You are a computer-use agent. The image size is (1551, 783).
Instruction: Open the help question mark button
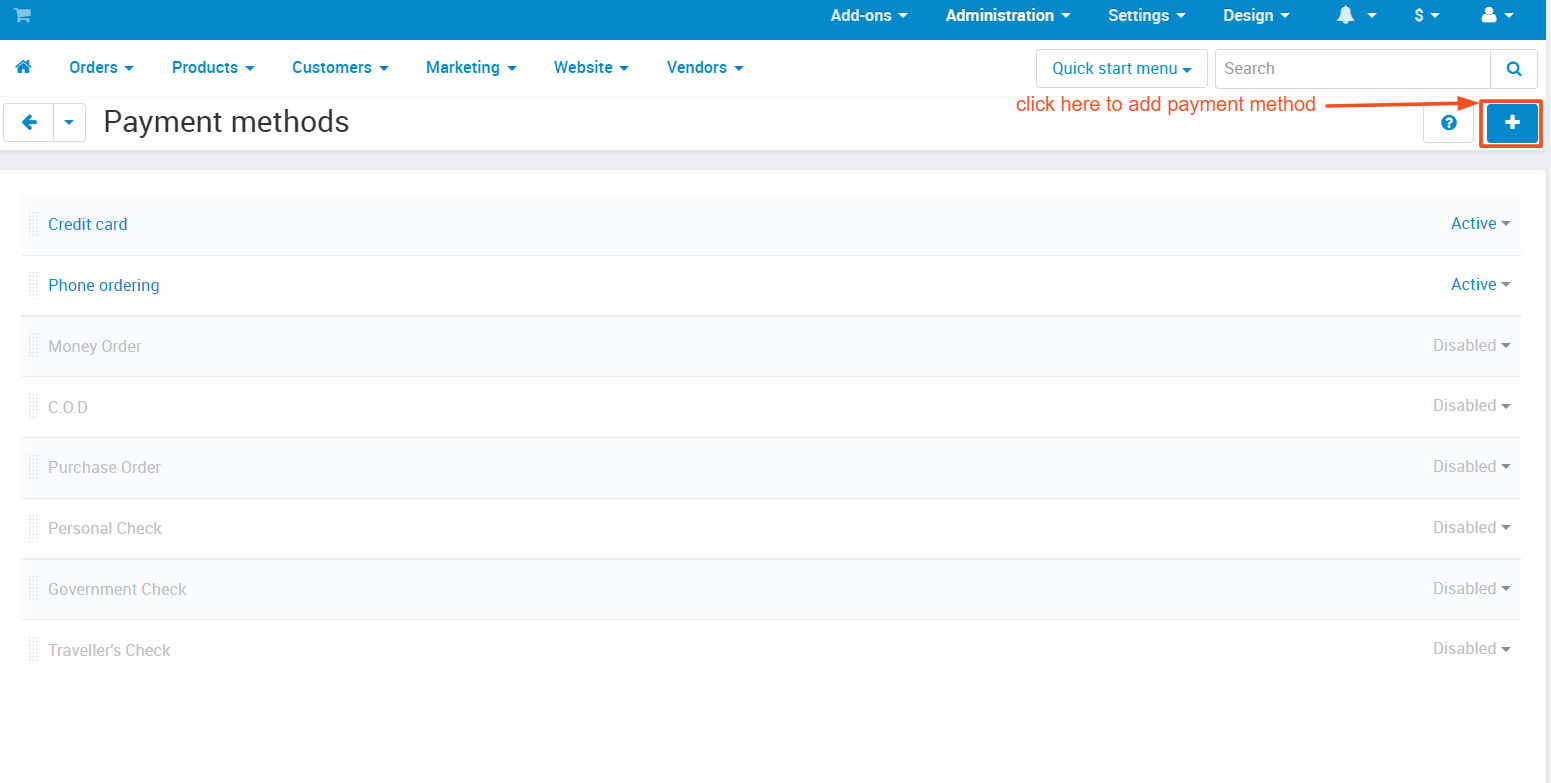(x=1449, y=123)
